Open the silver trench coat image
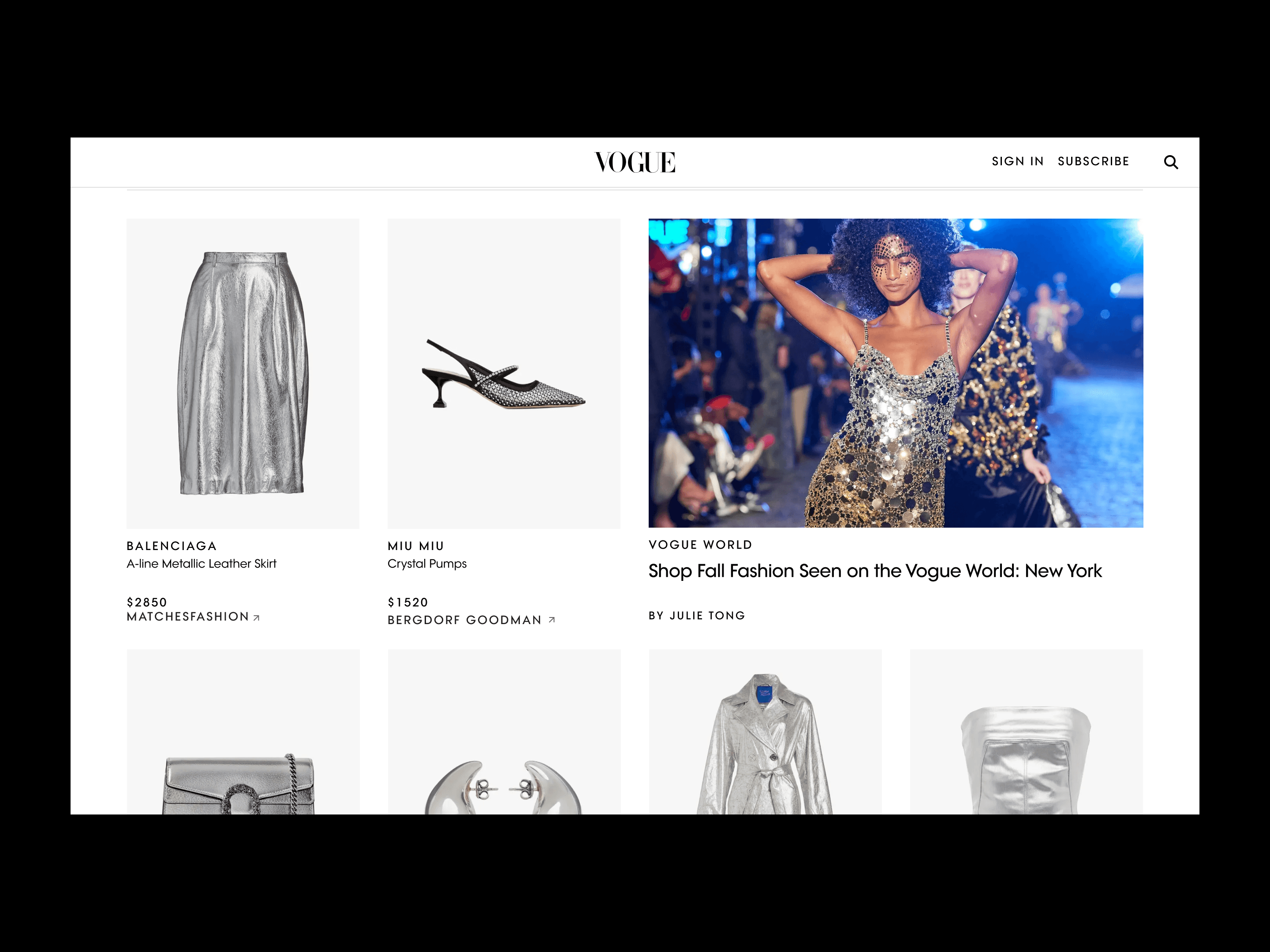Screen dimensions: 1270x952 (x=766, y=732)
